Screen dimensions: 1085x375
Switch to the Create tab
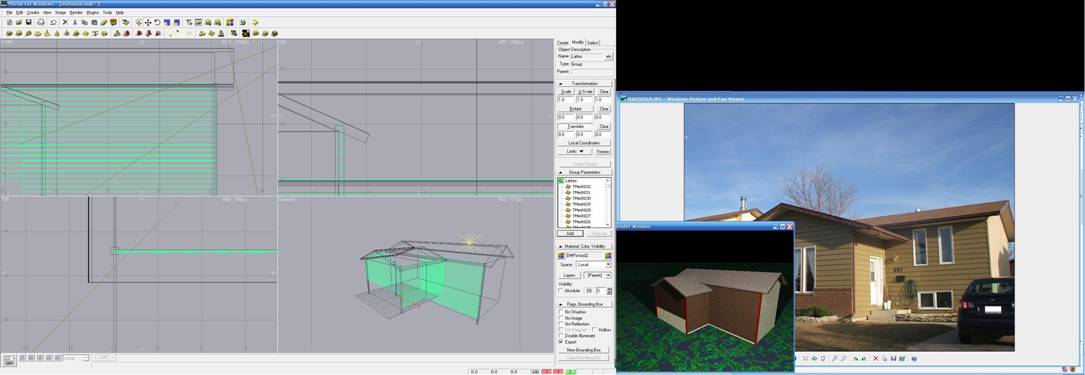(563, 43)
